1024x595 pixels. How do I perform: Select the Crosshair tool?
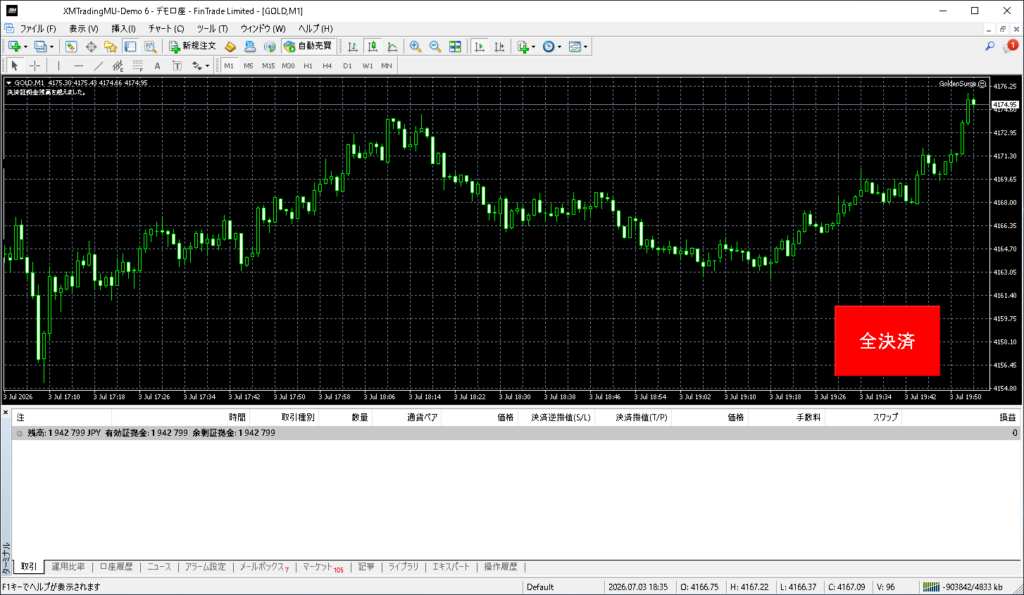coord(35,65)
